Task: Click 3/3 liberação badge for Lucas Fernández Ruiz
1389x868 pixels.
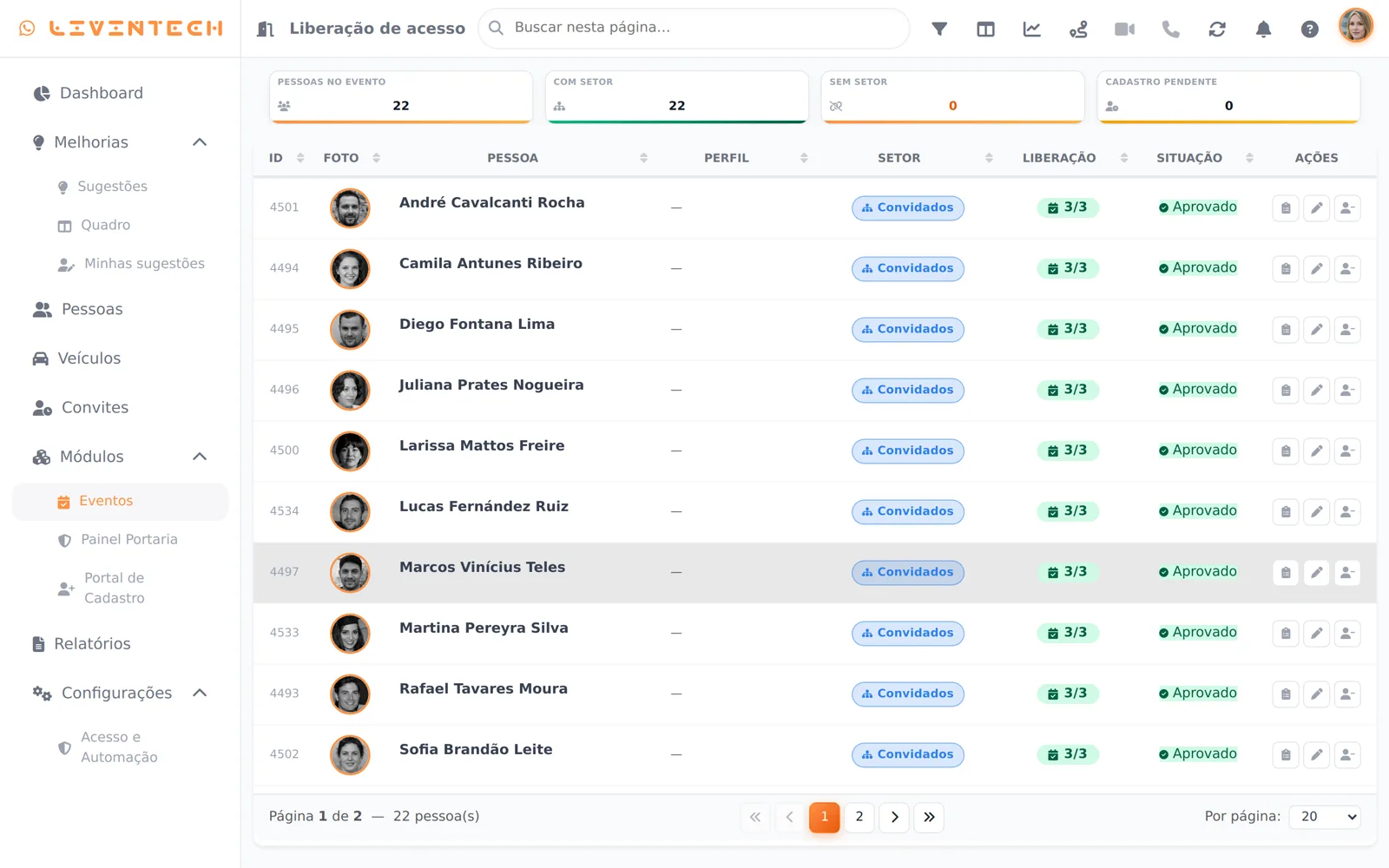Action: [1068, 511]
